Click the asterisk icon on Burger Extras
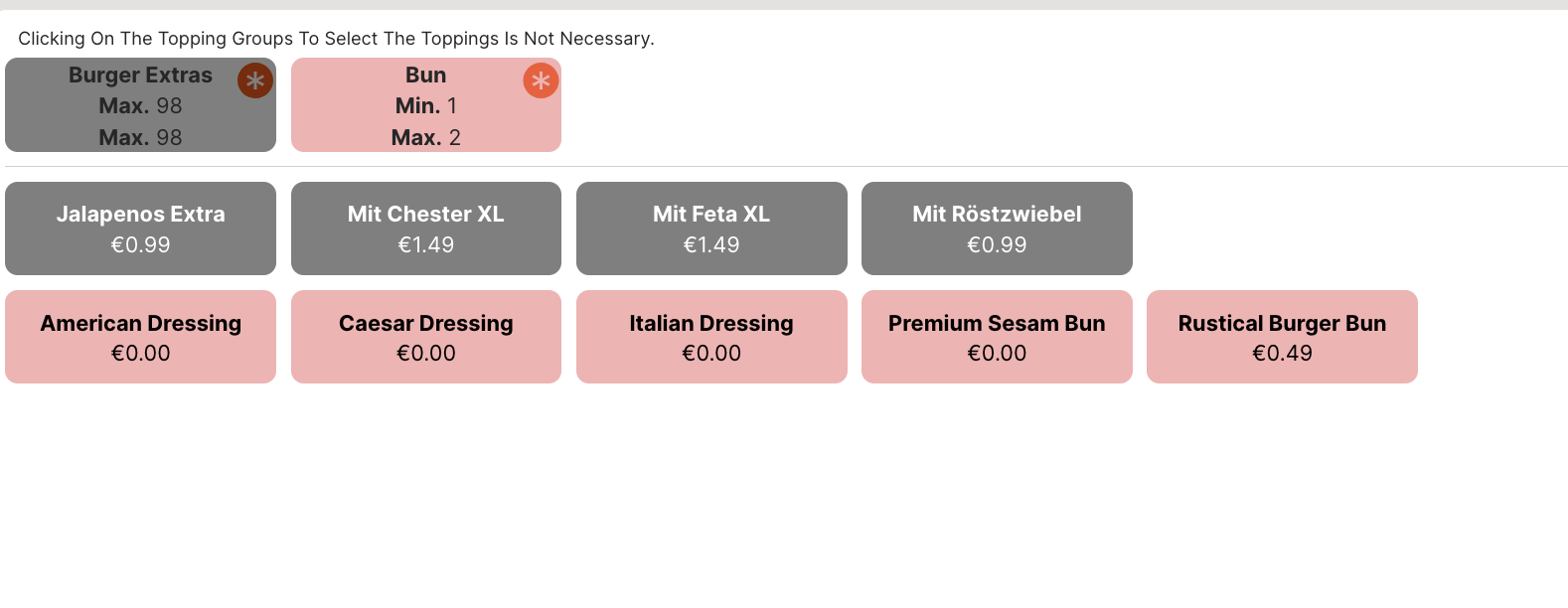The height and width of the screenshot is (608, 1568). (x=255, y=80)
